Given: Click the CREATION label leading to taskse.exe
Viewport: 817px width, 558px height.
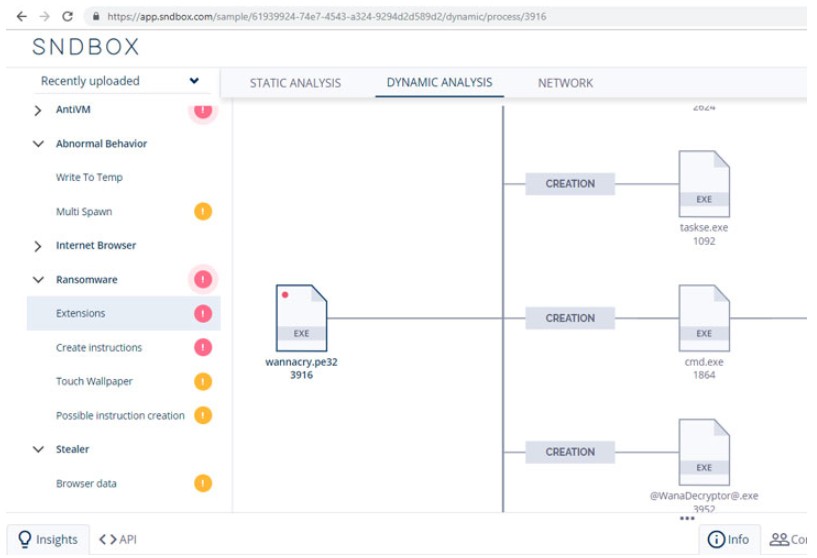Looking at the screenshot, I should coord(570,184).
